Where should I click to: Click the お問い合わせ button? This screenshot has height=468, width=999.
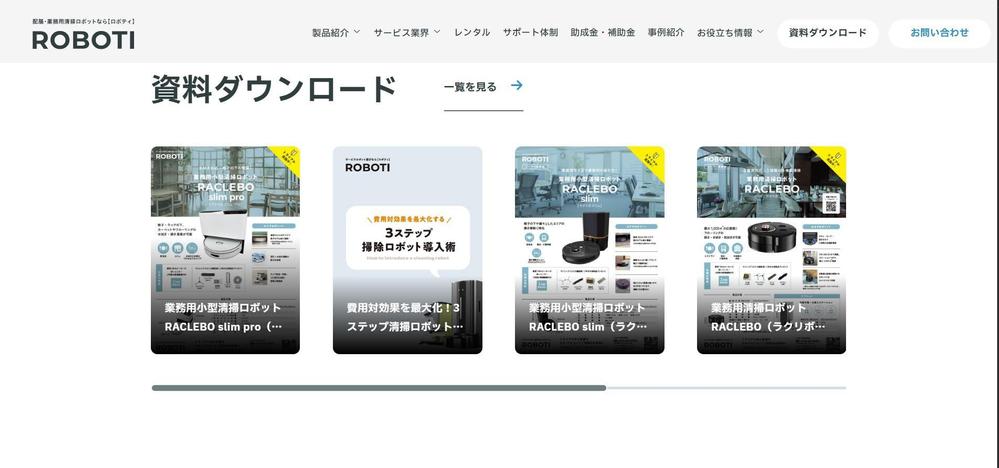point(939,33)
